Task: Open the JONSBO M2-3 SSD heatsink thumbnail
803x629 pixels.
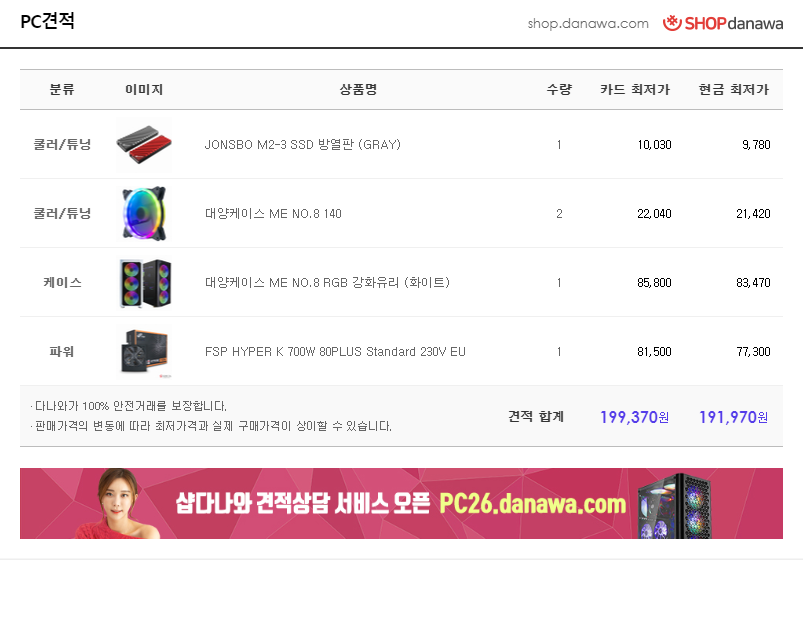Action: click(x=144, y=144)
